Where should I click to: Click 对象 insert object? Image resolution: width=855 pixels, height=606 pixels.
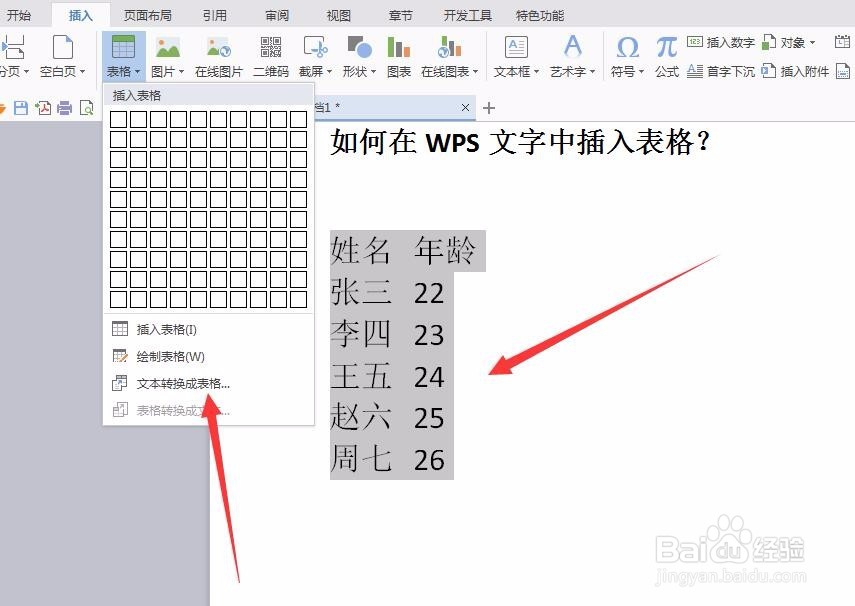point(788,42)
